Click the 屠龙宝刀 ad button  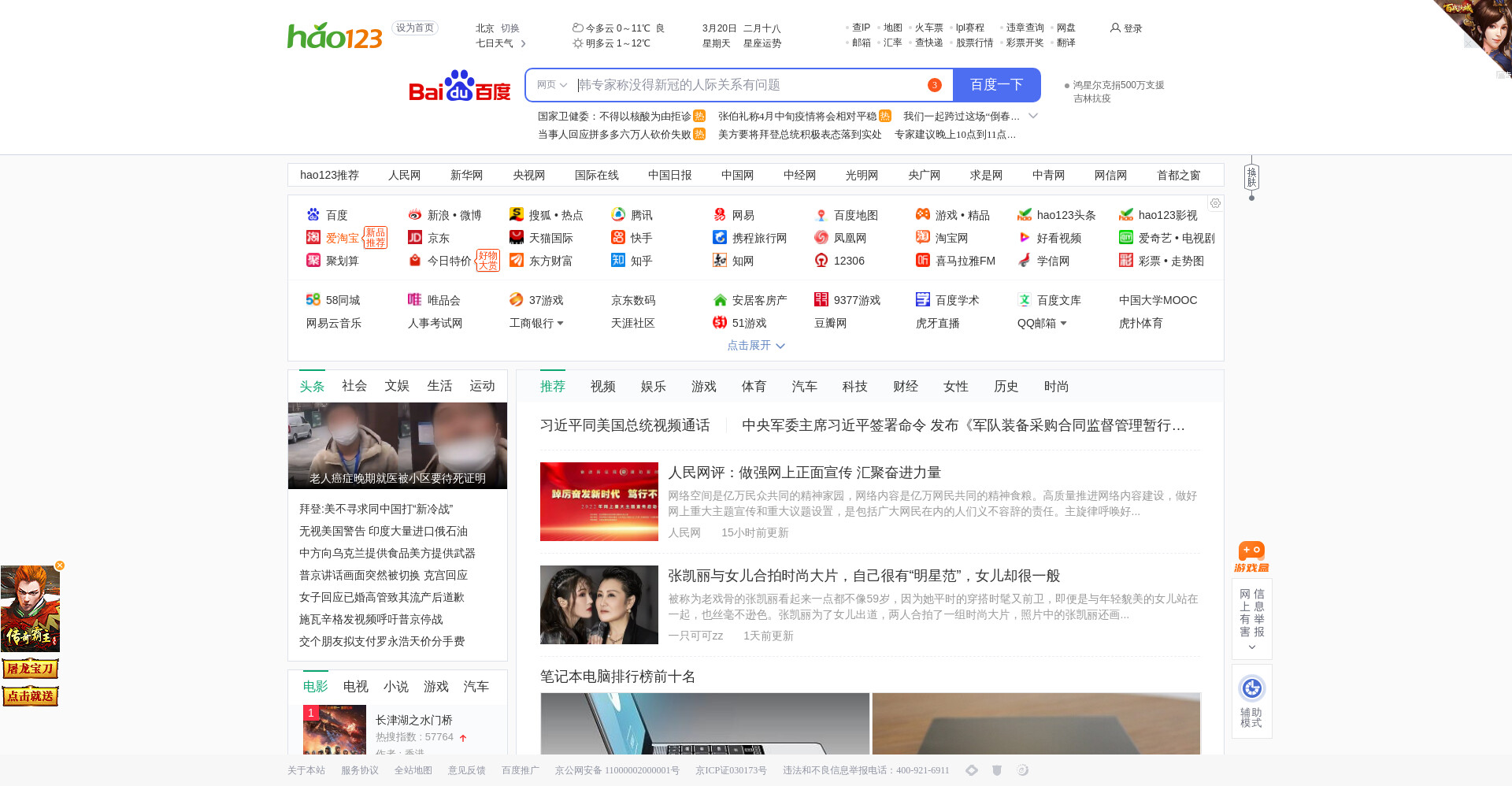(x=31, y=669)
